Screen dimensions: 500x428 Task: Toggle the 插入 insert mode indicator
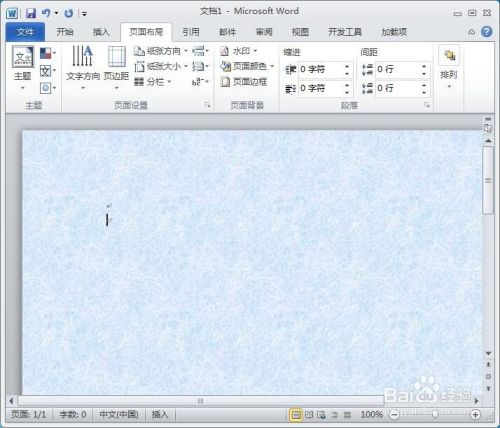coord(160,414)
